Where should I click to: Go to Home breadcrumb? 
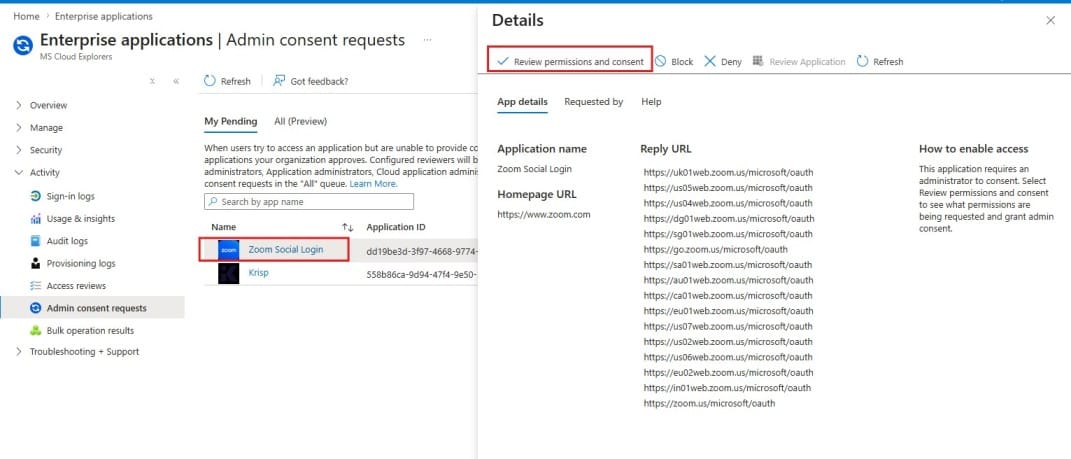pos(27,16)
